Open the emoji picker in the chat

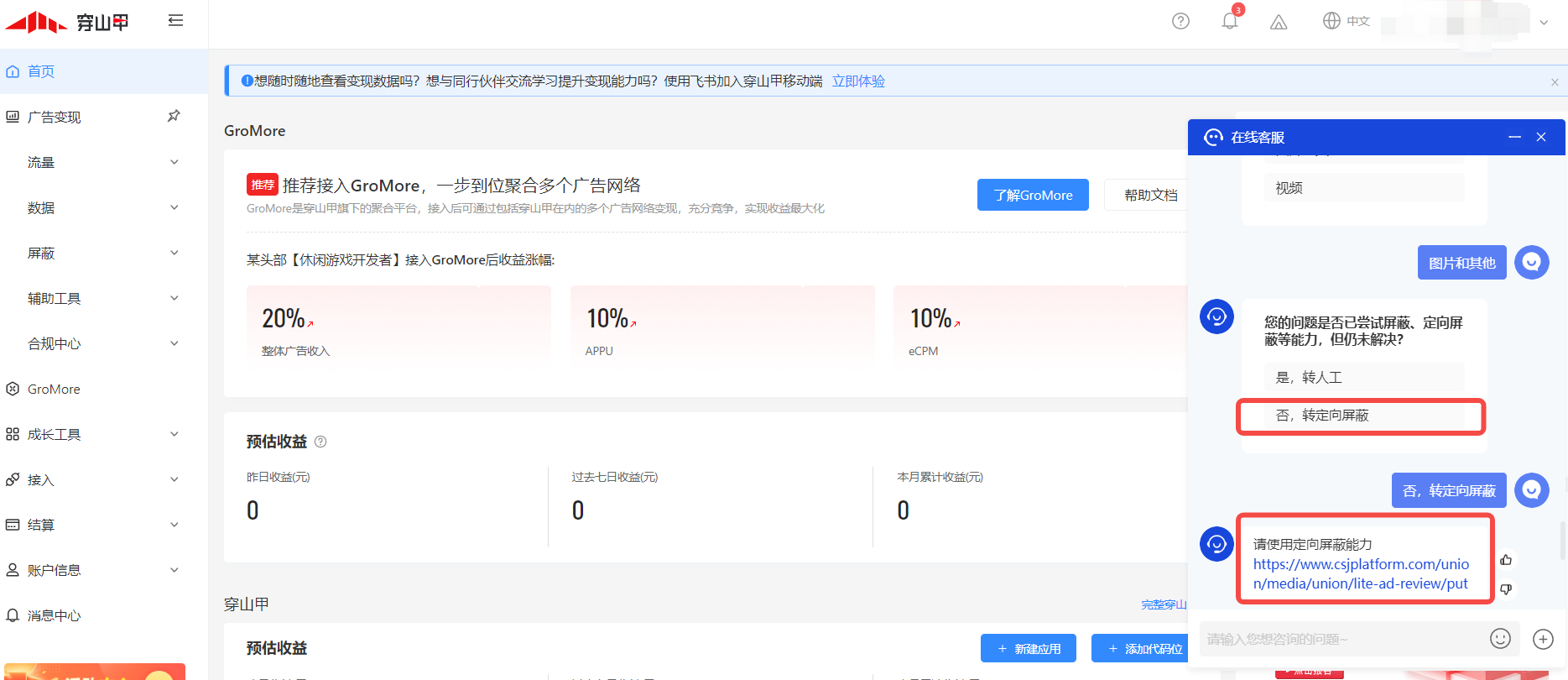point(1500,639)
